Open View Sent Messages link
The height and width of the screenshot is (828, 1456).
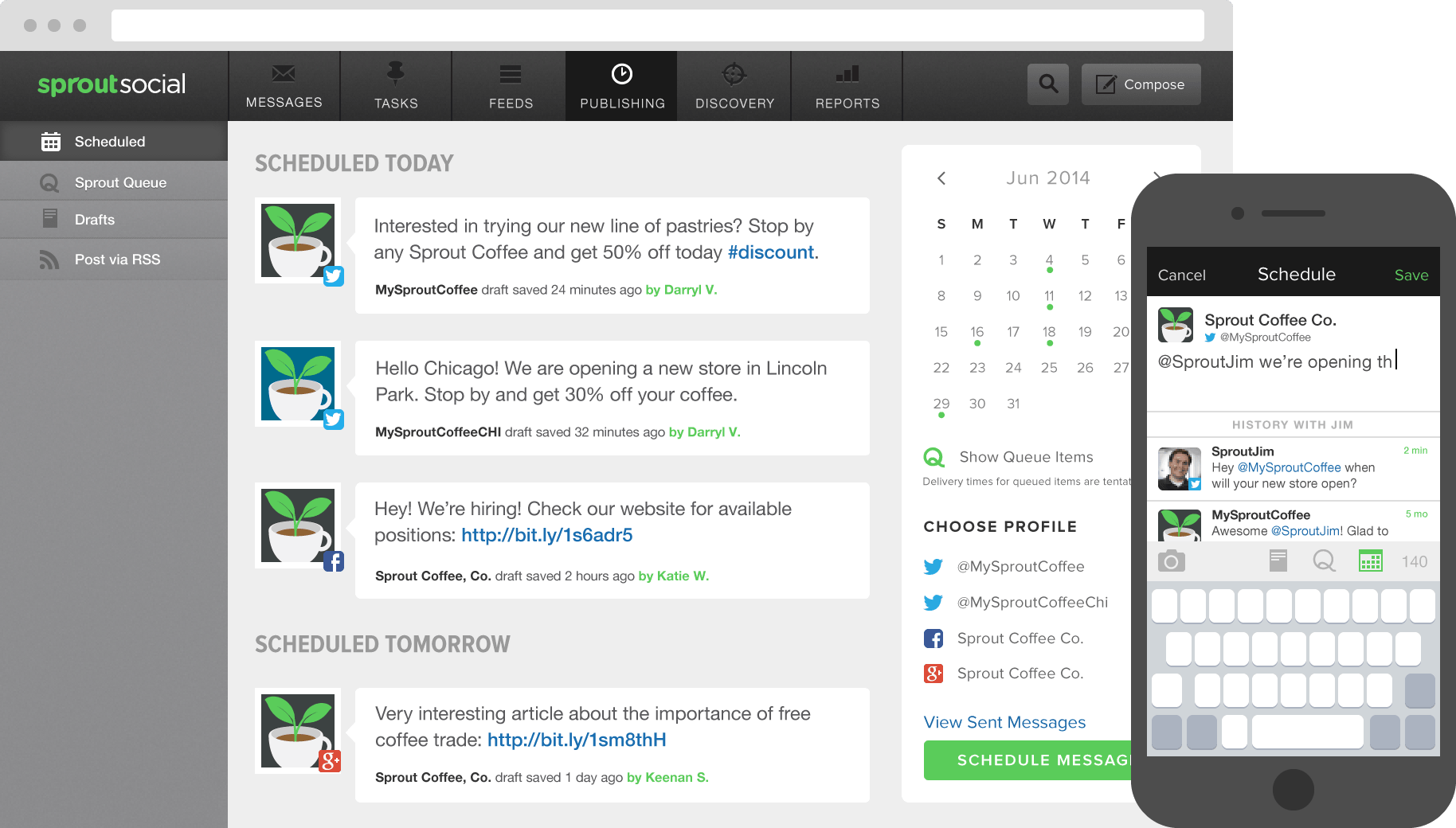pyautogui.click(x=1004, y=722)
